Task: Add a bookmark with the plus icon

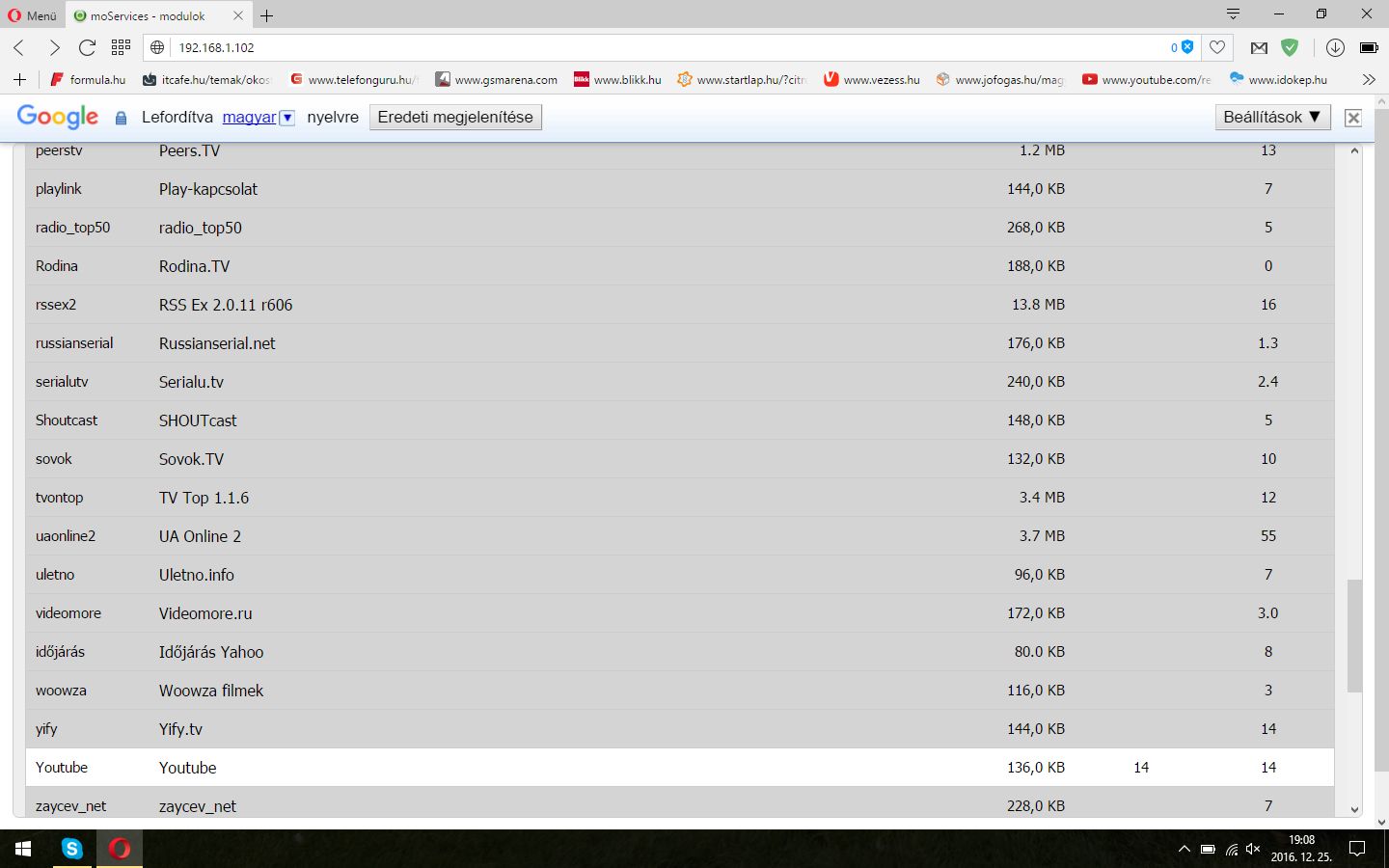Action: pyautogui.click(x=19, y=79)
